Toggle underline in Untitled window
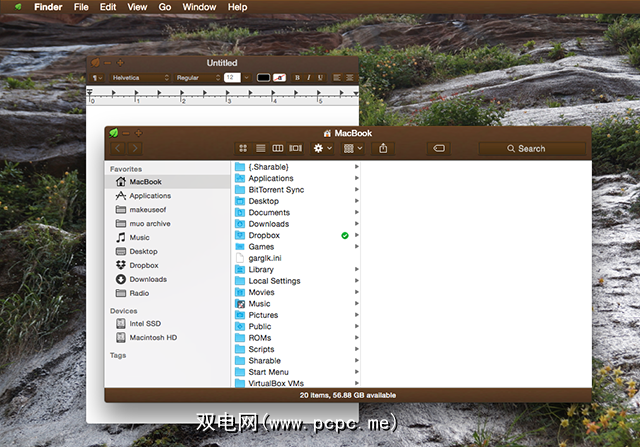Image resolution: width=640 pixels, height=447 pixels. click(x=320, y=78)
